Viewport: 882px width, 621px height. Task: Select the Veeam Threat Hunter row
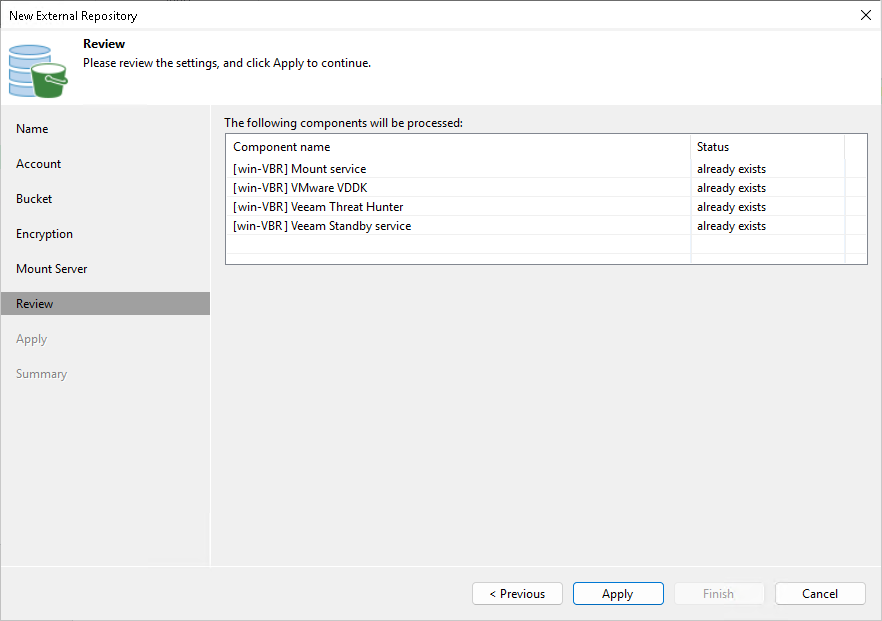point(546,207)
